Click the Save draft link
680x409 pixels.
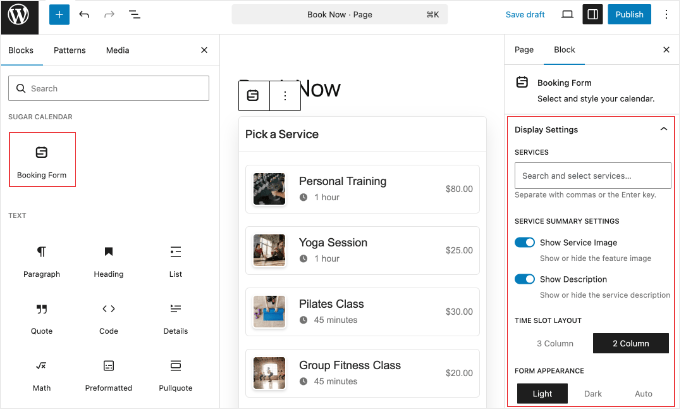[525, 15]
